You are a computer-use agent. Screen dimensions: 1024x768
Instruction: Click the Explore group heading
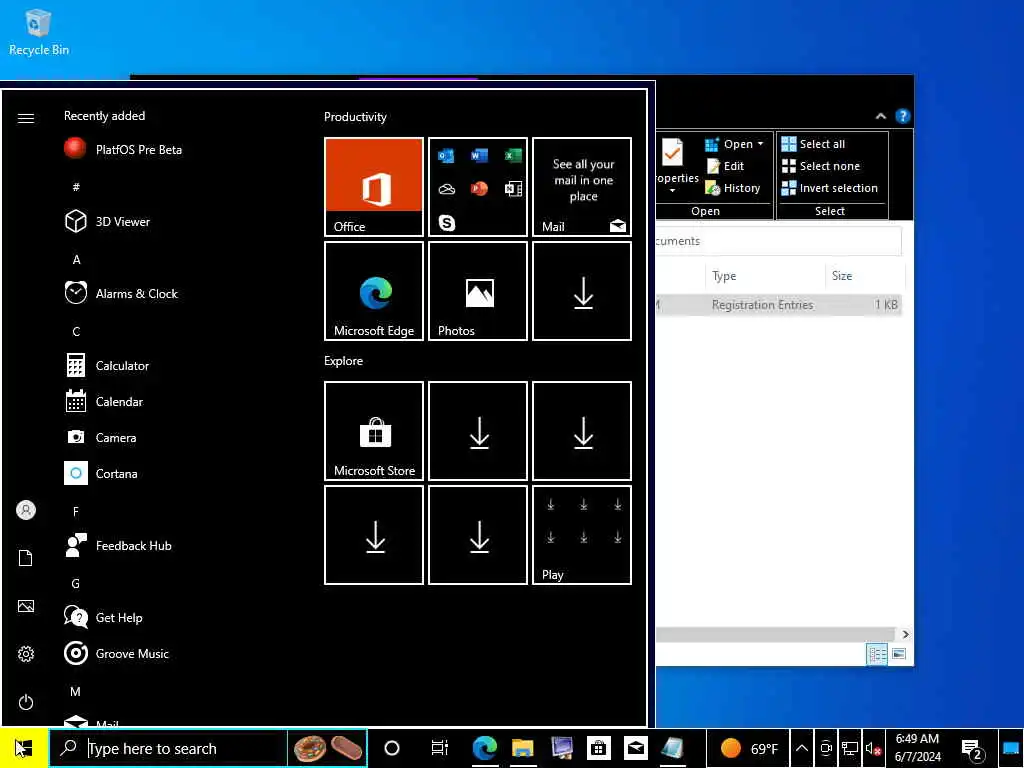click(x=344, y=360)
